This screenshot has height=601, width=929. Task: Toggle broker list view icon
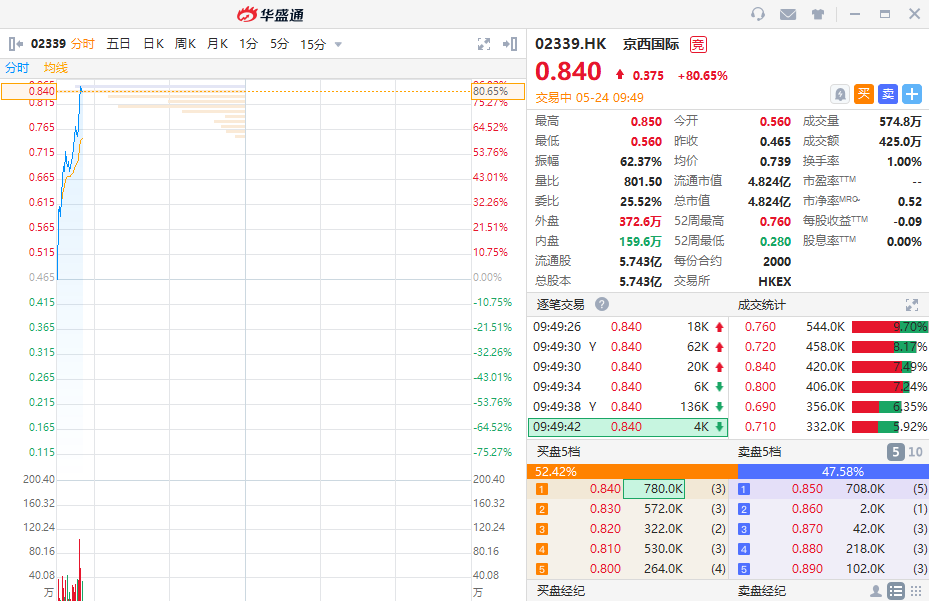(896, 591)
